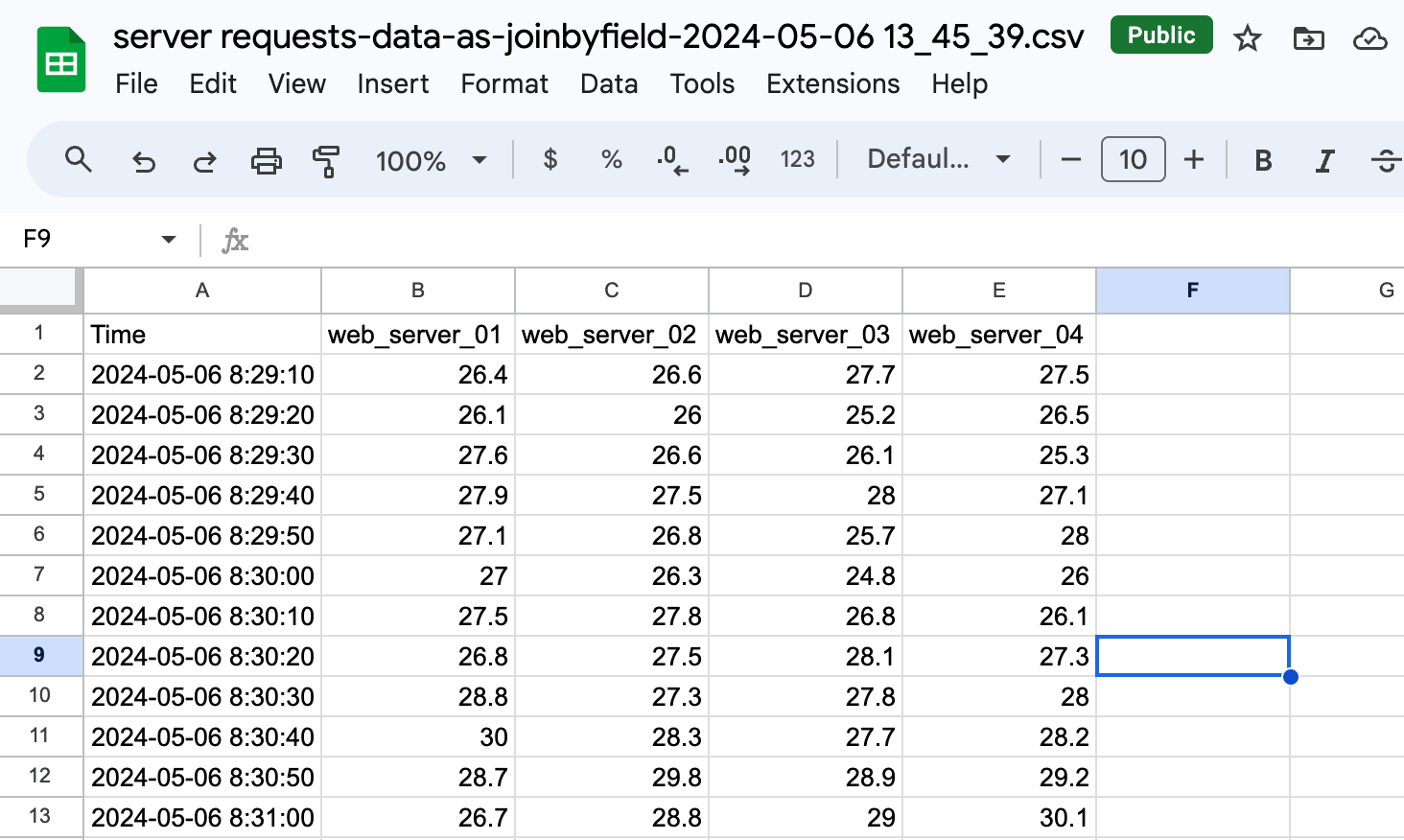Select the Paint format tool
This screenshot has height=840, width=1404.
326,160
